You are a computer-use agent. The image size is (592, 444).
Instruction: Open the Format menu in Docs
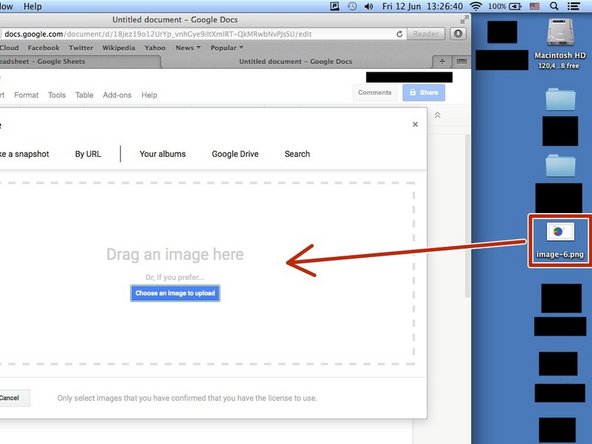point(26,95)
